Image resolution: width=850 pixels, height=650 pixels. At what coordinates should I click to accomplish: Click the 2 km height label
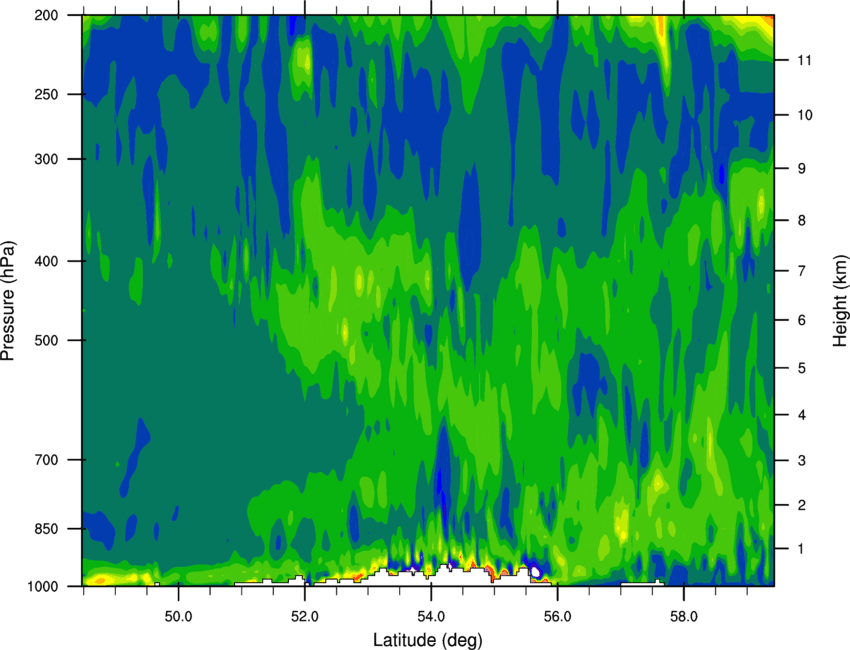pyautogui.click(x=802, y=505)
